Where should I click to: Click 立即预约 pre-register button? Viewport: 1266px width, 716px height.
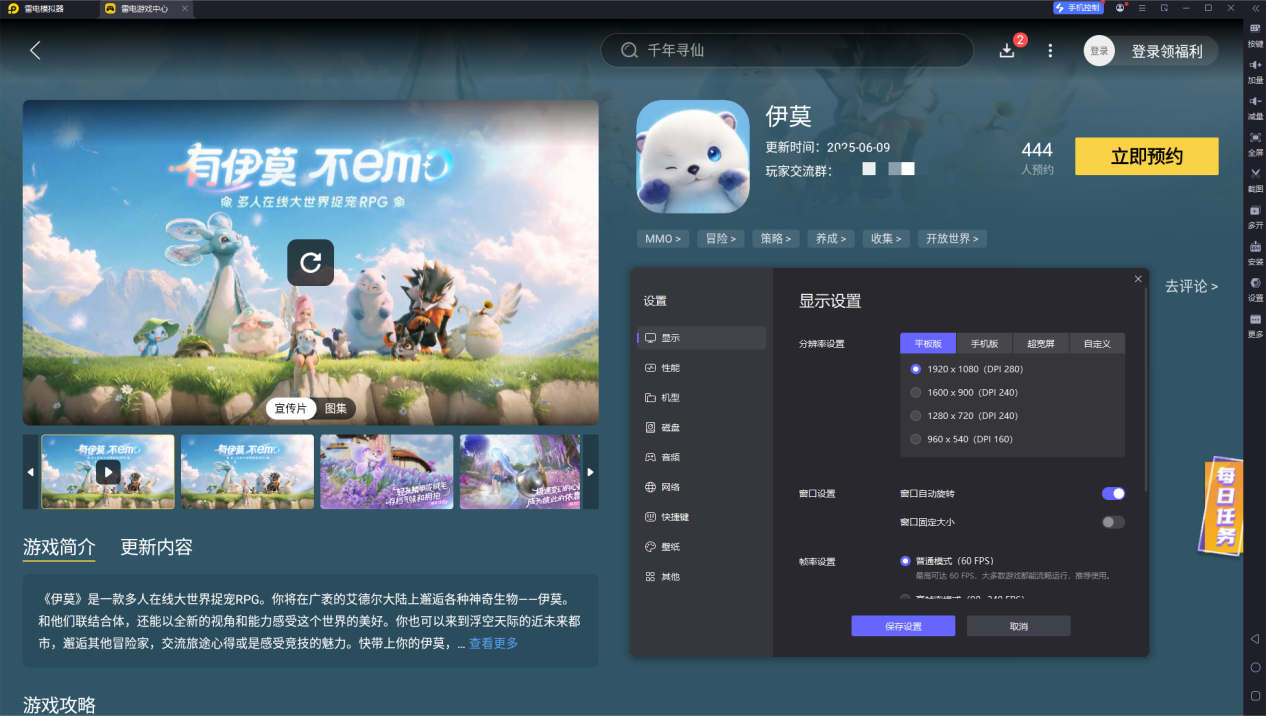[1147, 156]
